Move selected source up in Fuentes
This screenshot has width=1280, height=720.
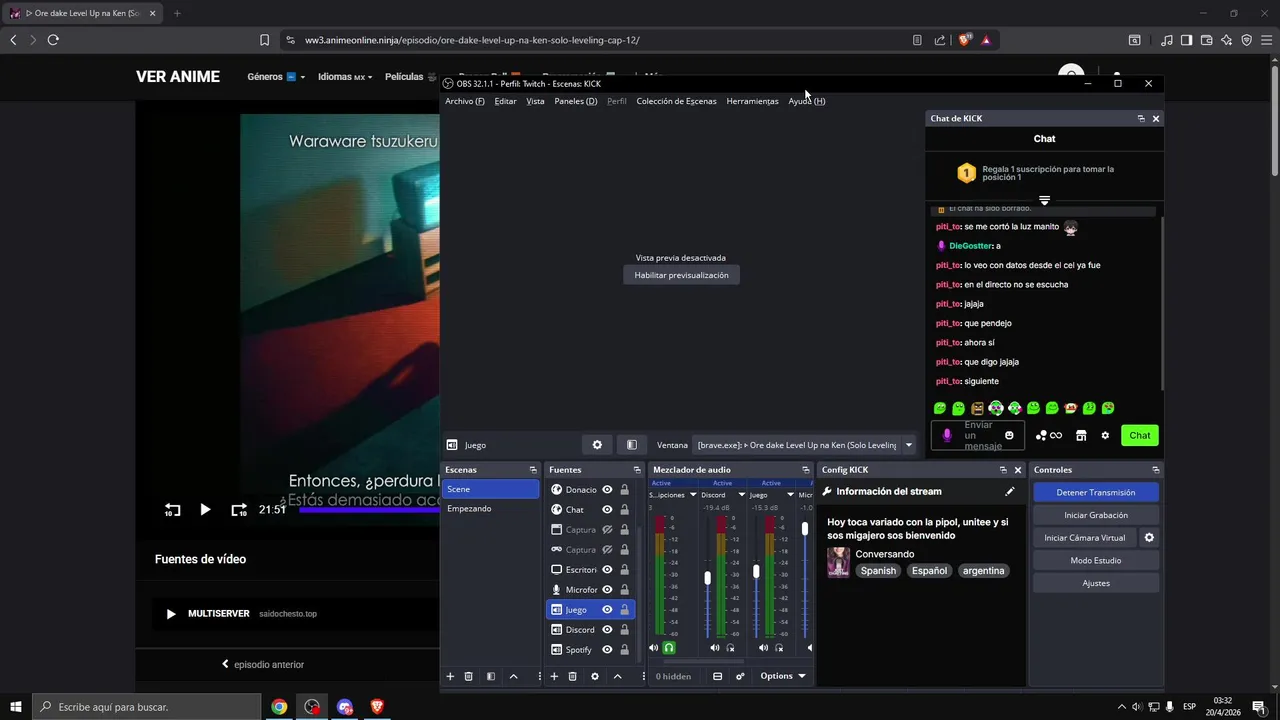tap(618, 677)
